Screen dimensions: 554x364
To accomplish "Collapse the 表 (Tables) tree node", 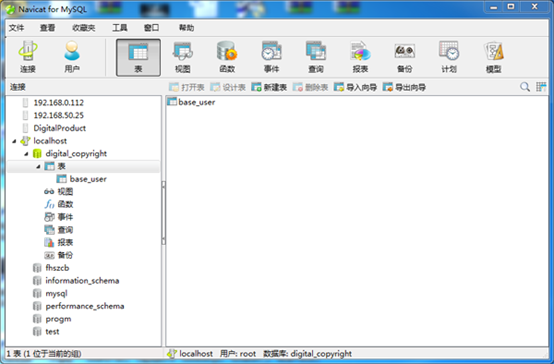I will [x=38, y=167].
